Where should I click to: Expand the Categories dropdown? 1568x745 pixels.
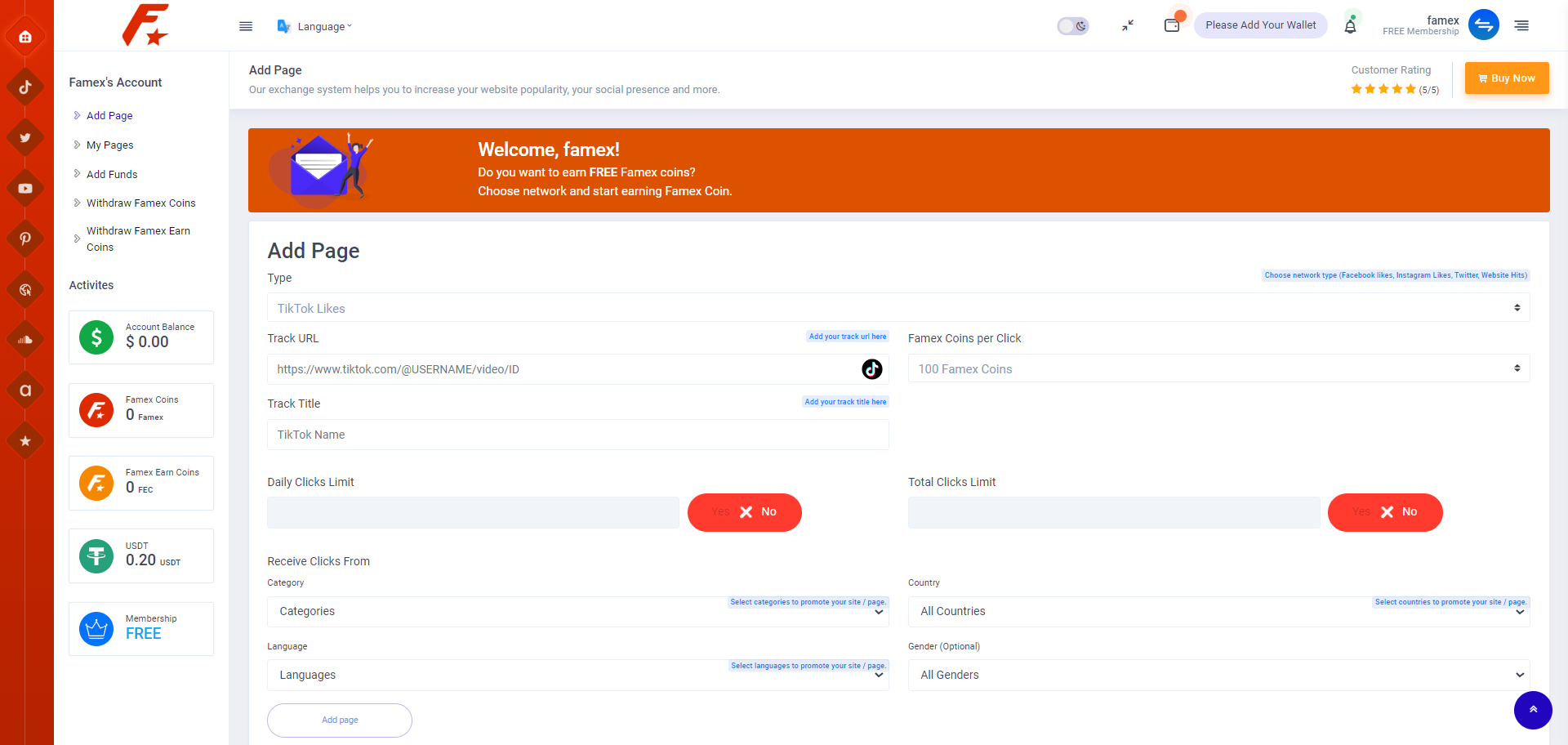[578, 612]
